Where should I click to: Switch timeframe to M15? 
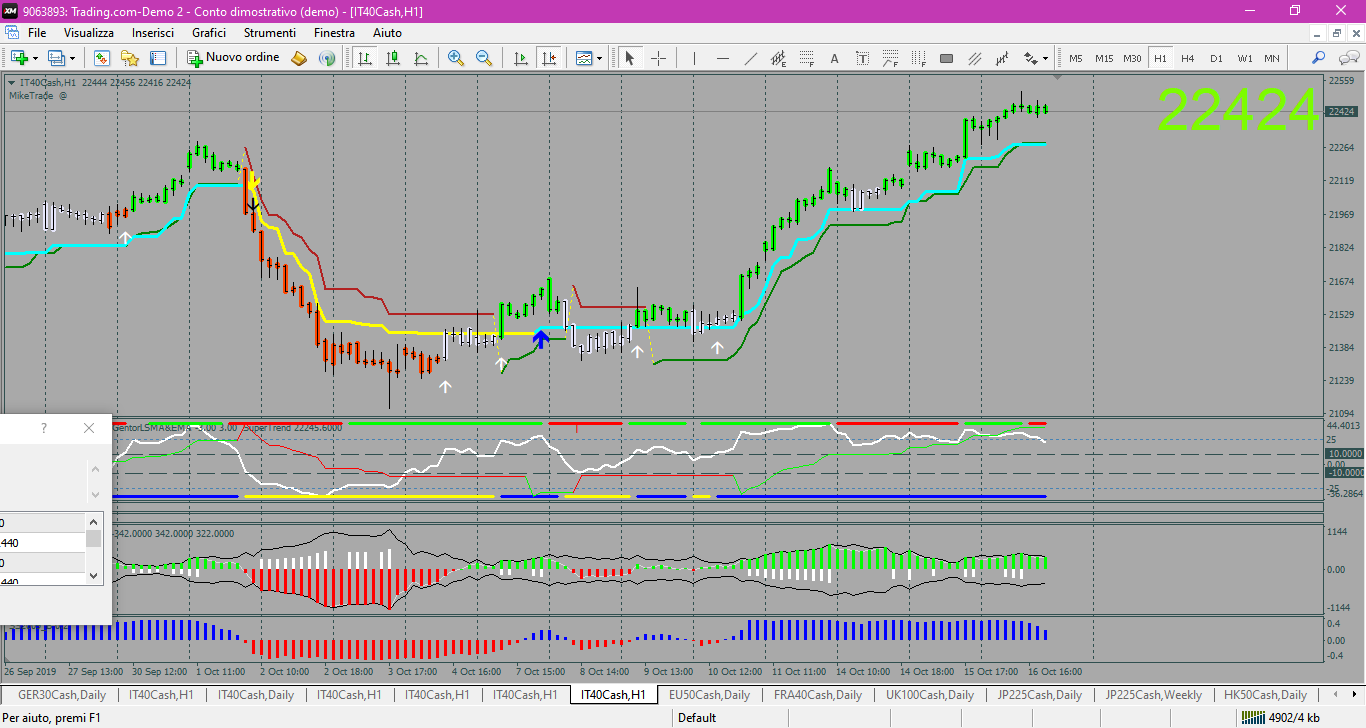click(1104, 58)
